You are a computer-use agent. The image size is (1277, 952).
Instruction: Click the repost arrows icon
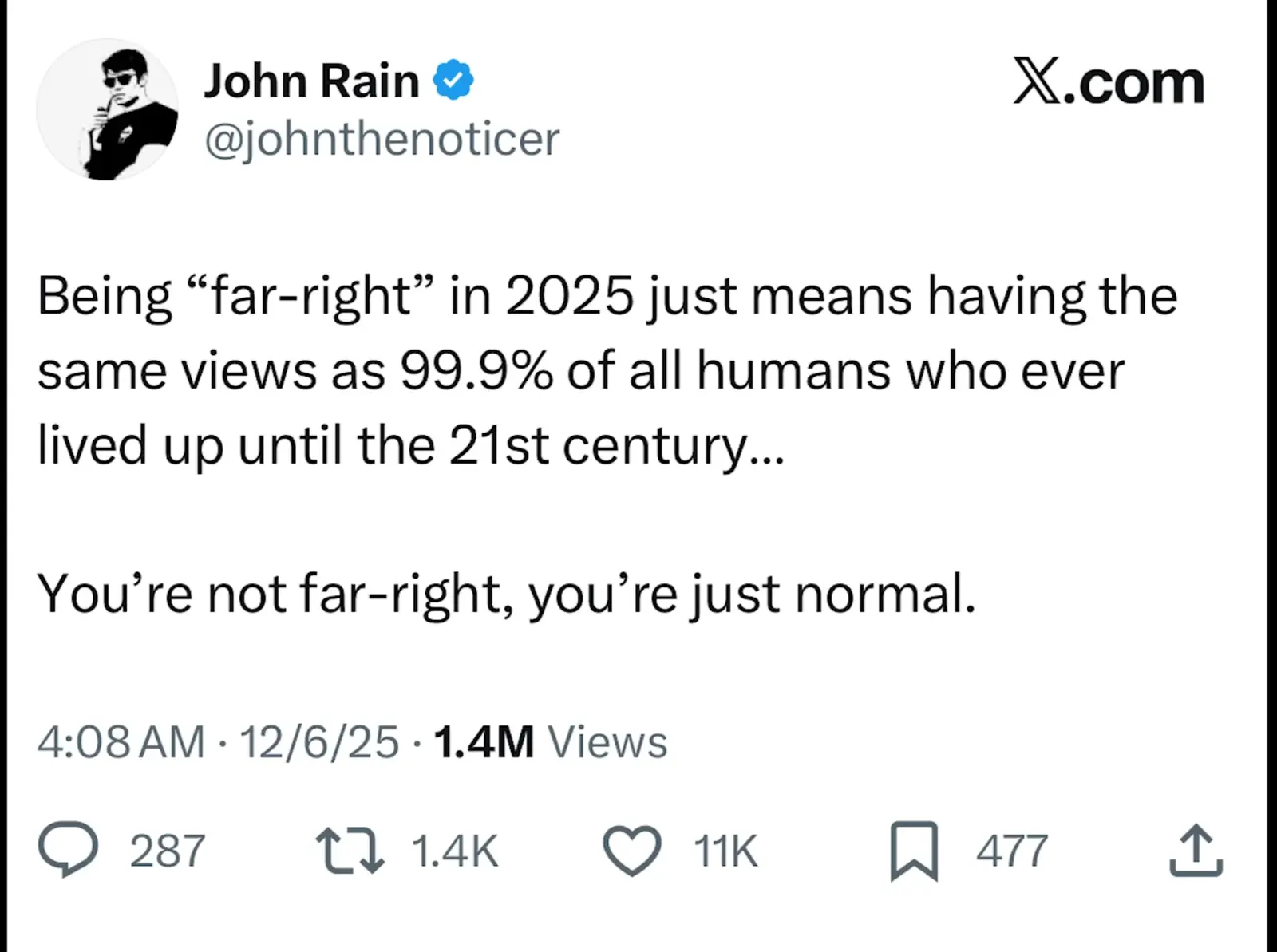tap(350, 850)
